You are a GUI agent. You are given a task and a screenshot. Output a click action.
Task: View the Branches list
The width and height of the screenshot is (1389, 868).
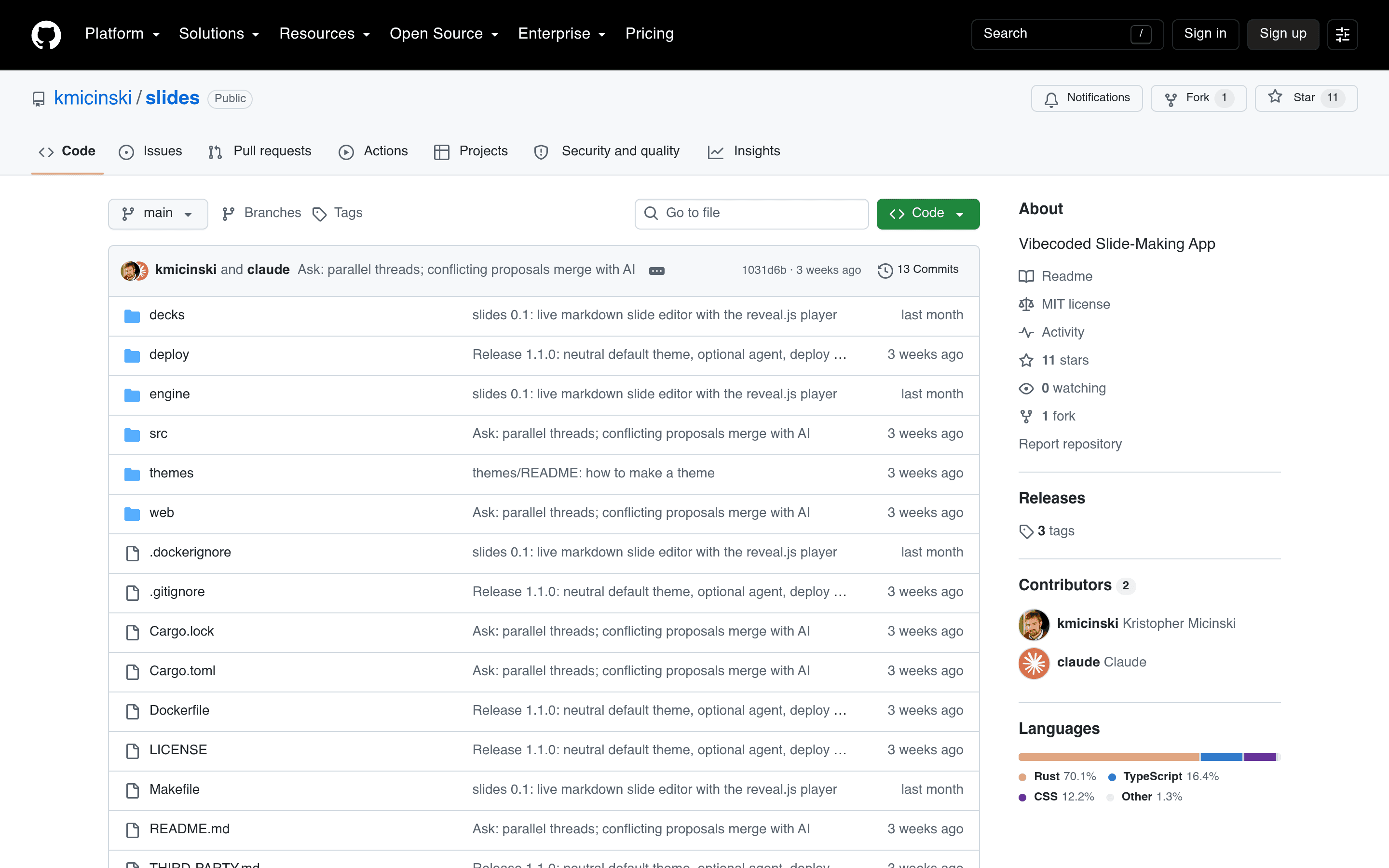coord(262,213)
